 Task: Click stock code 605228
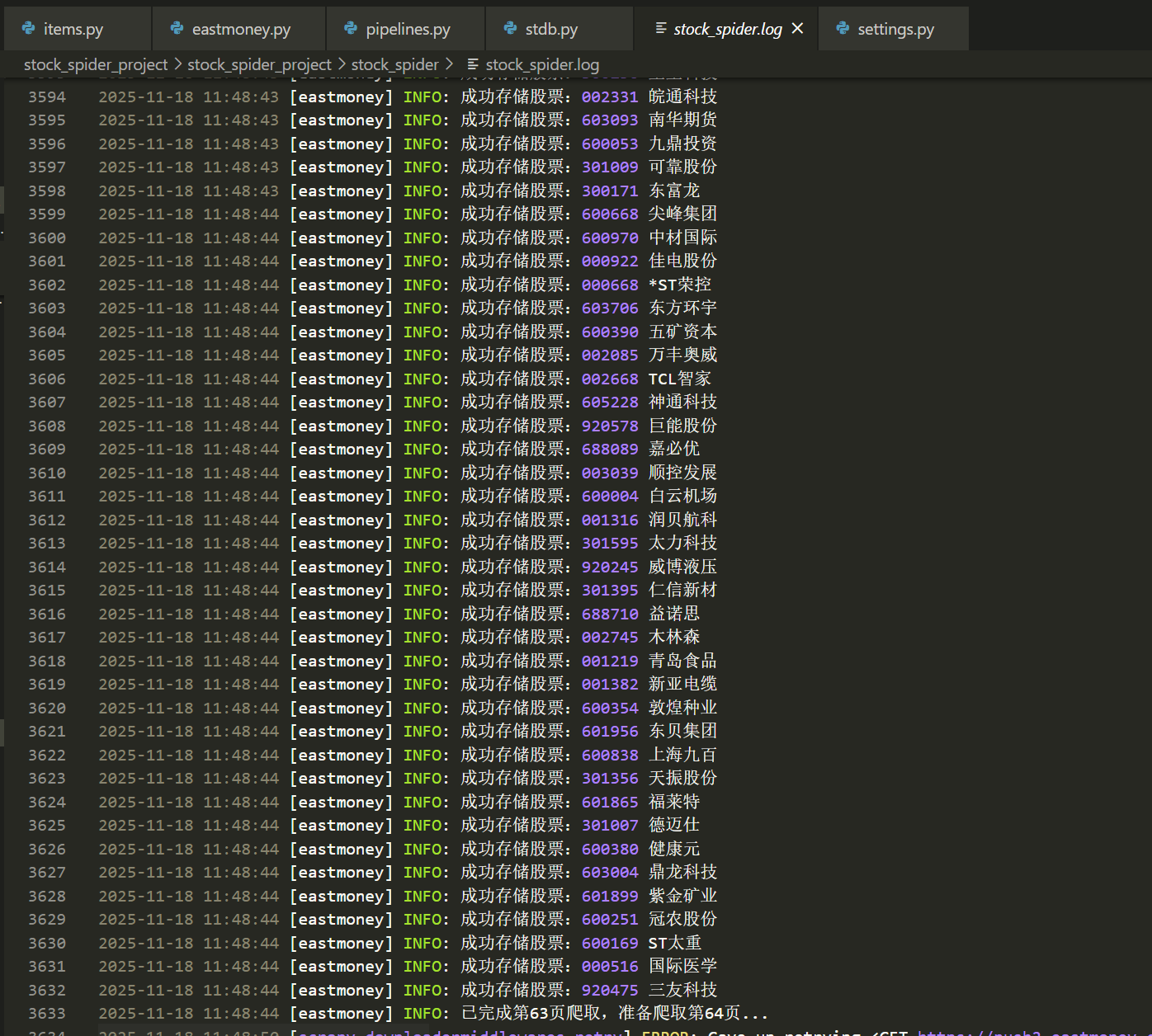[x=610, y=403]
